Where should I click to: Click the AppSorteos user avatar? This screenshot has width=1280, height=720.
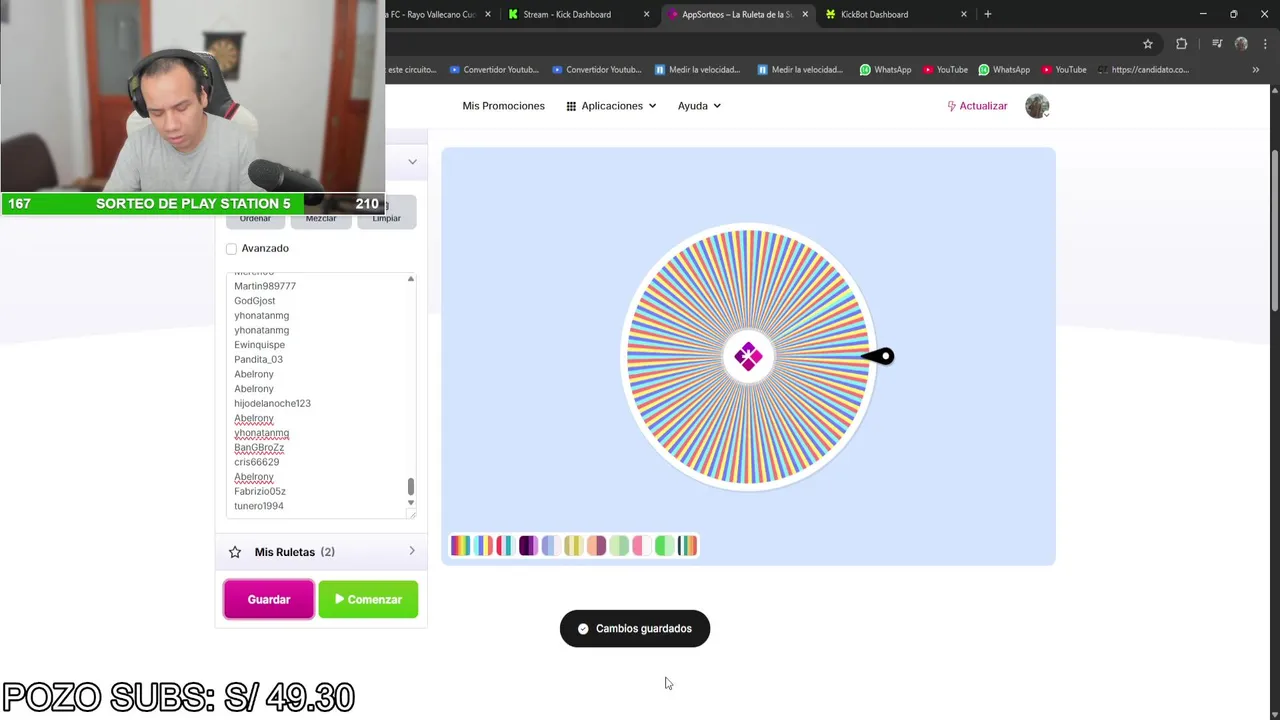[x=1037, y=106]
